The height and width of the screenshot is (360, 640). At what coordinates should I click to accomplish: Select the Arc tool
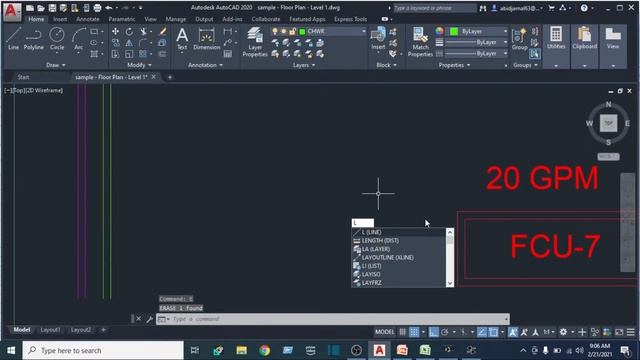point(78,39)
